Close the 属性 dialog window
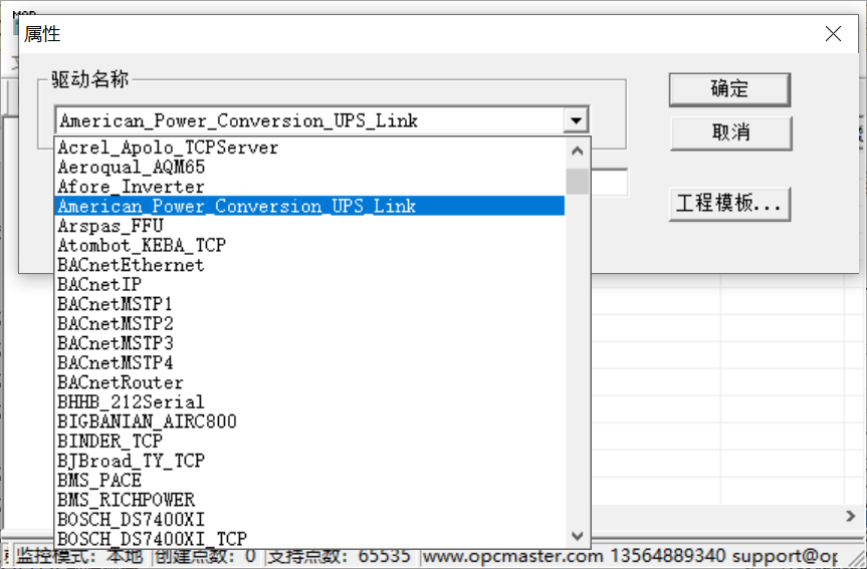The image size is (867, 569). [x=833, y=34]
